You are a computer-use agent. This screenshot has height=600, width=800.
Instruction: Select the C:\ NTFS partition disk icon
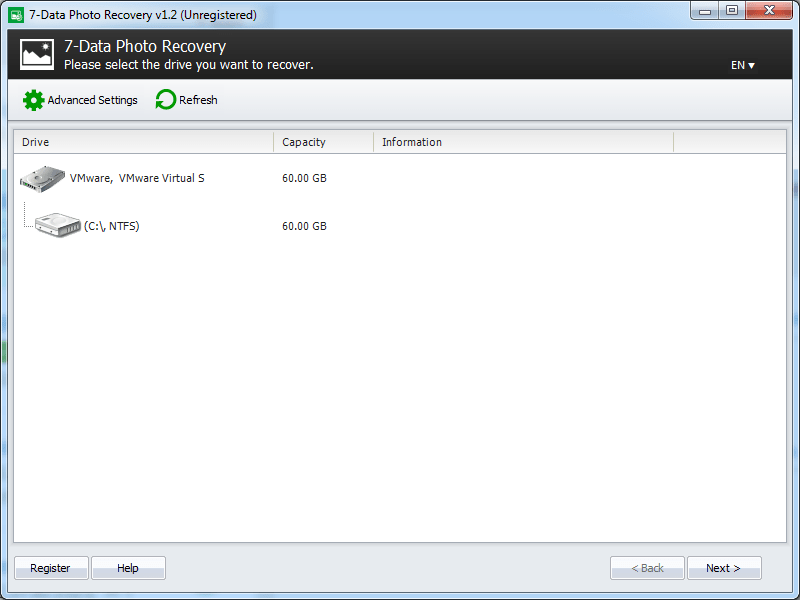[x=57, y=225]
